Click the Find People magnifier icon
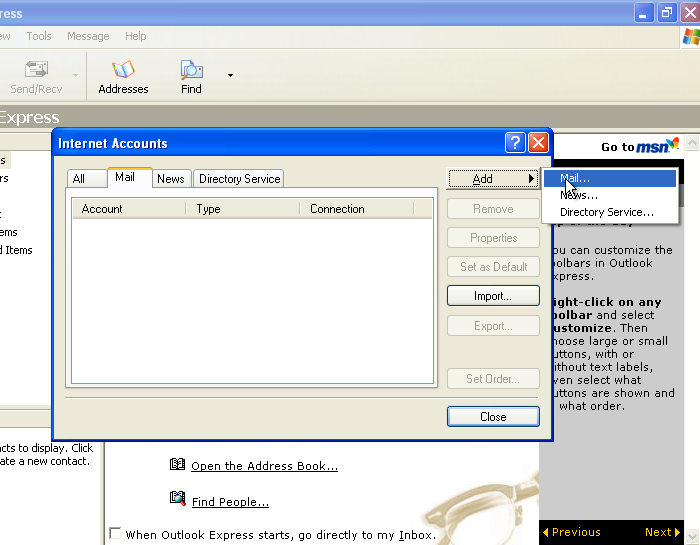The width and height of the screenshot is (700, 545). click(177, 498)
